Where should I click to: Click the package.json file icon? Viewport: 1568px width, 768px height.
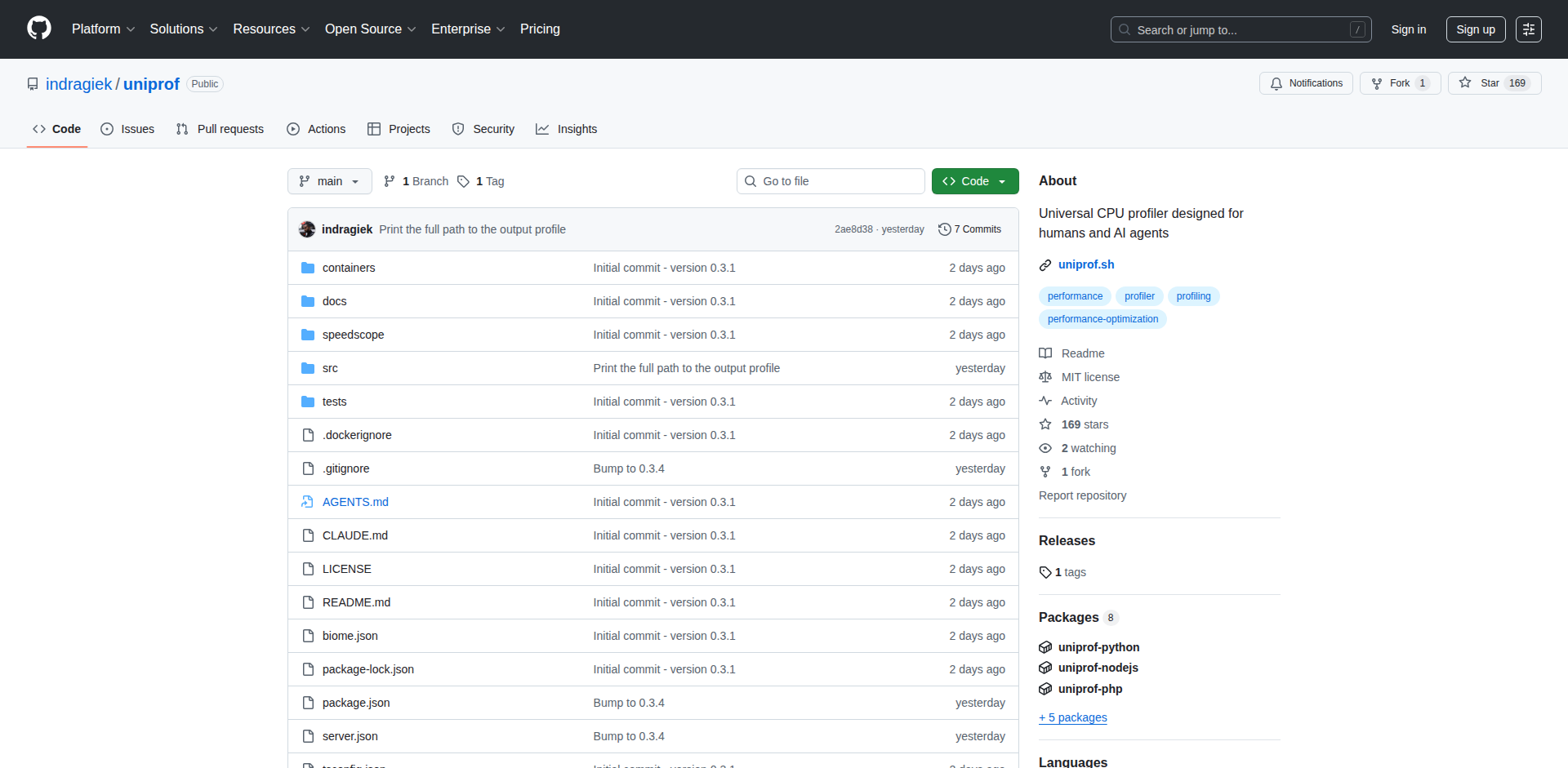(x=308, y=703)
